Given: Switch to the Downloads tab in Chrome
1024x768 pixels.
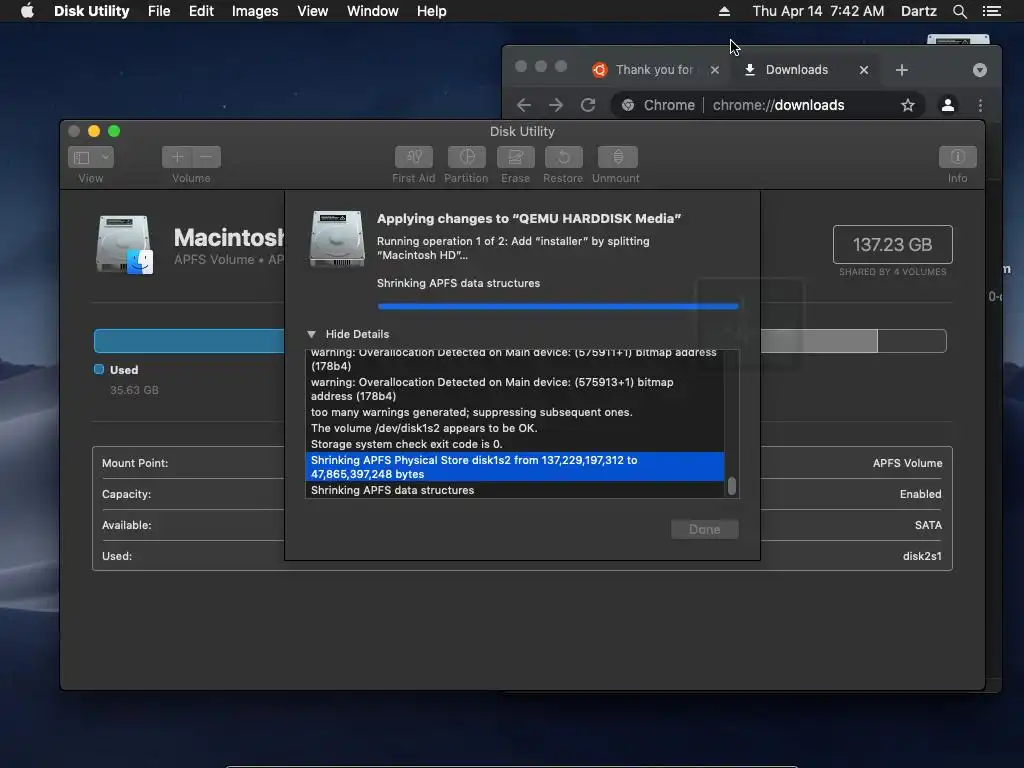Looking at the screenshot, I should 796,70.
